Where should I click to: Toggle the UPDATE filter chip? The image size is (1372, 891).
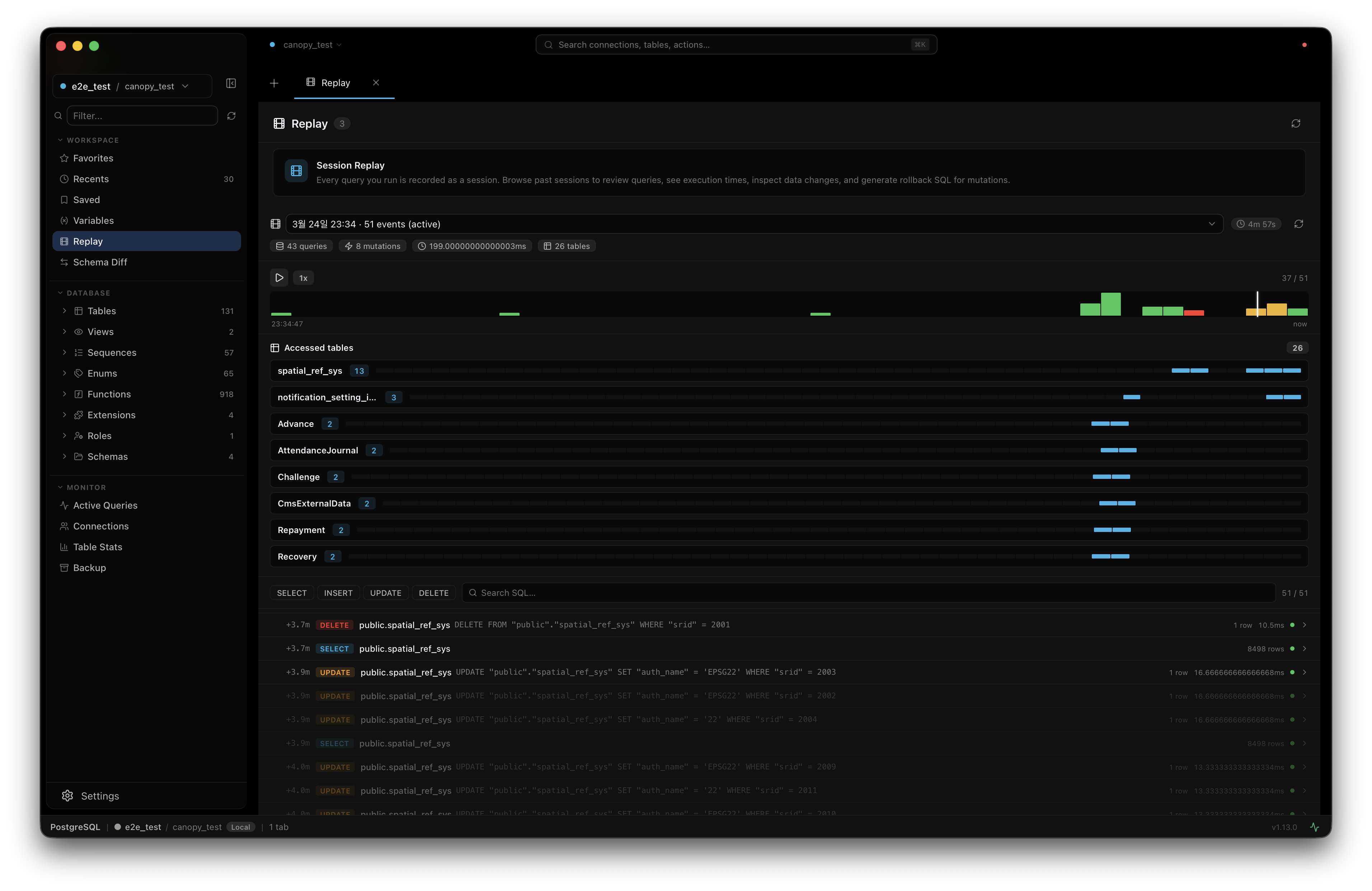click(x=386, y=593)
